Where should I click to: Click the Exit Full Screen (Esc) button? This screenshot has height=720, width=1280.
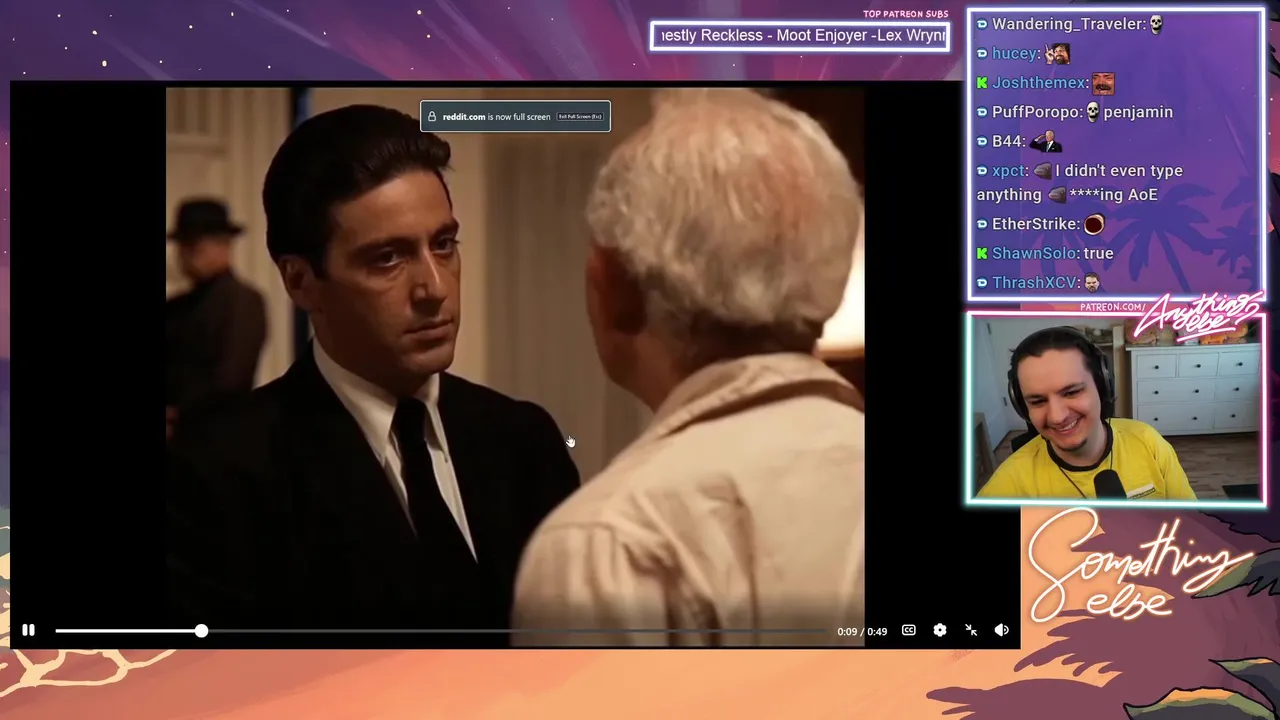tap(580, 117)
